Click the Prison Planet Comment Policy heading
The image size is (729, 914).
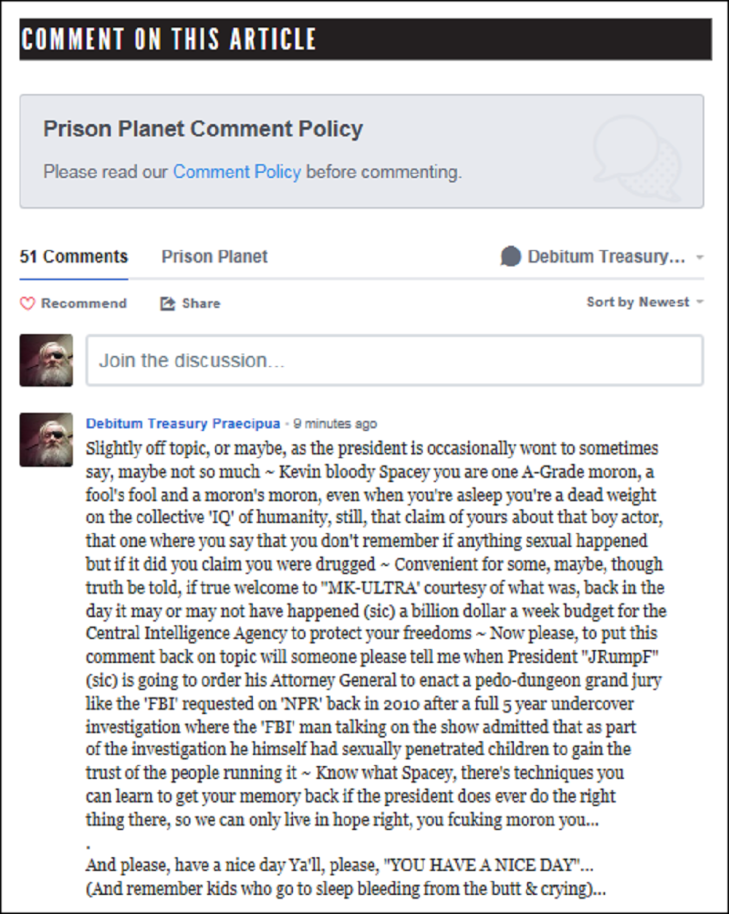tap(203, 129)
